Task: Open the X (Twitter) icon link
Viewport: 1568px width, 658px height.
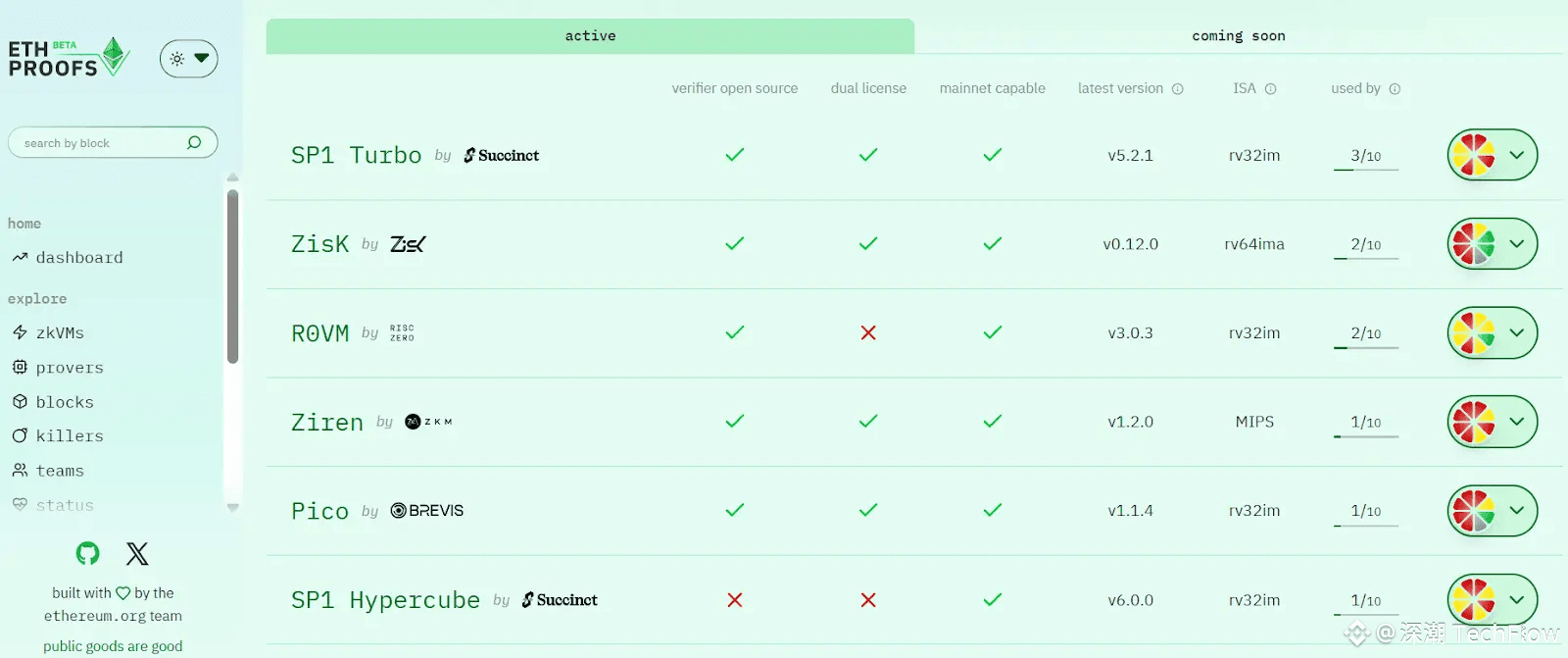Action: pos(137,554)
